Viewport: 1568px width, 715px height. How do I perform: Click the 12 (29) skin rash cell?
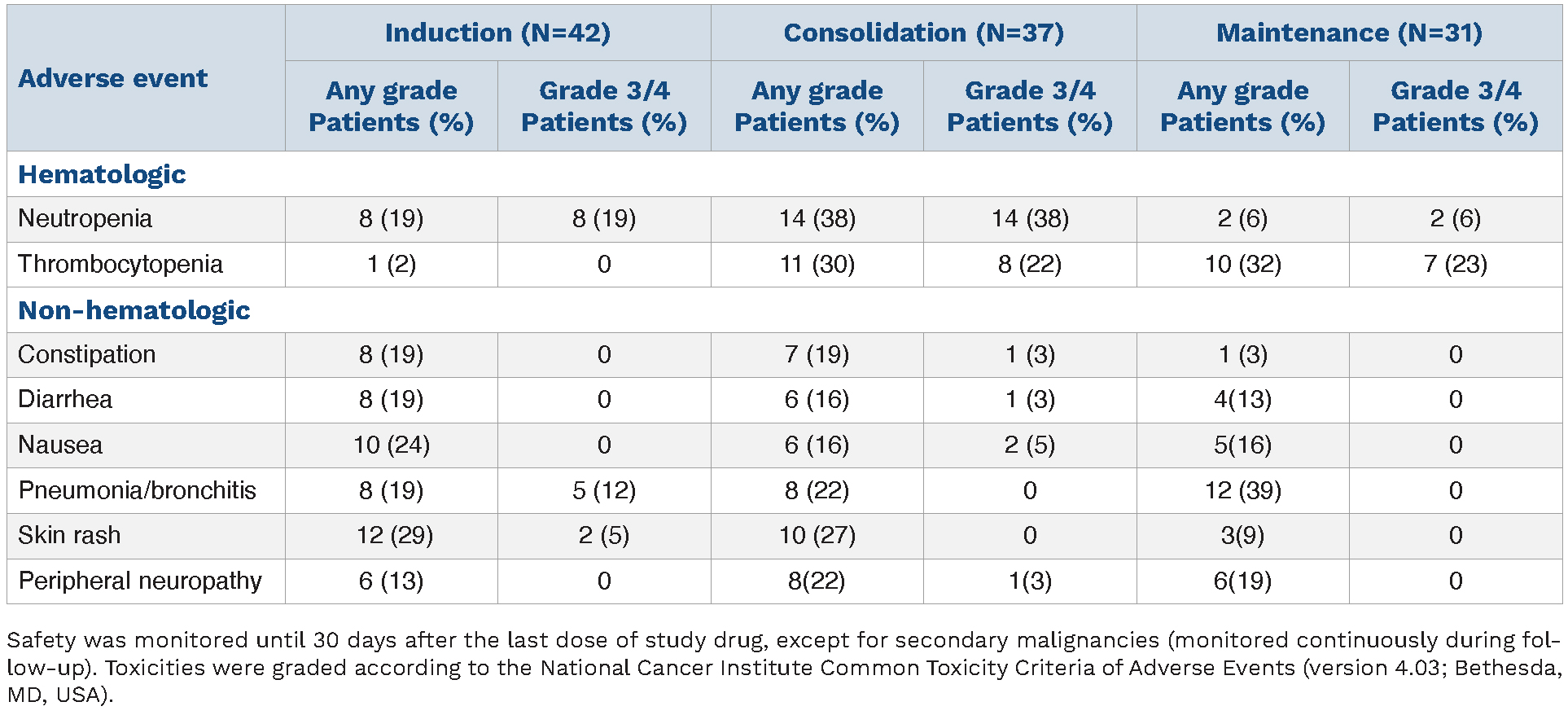click(x=394, y=535)
